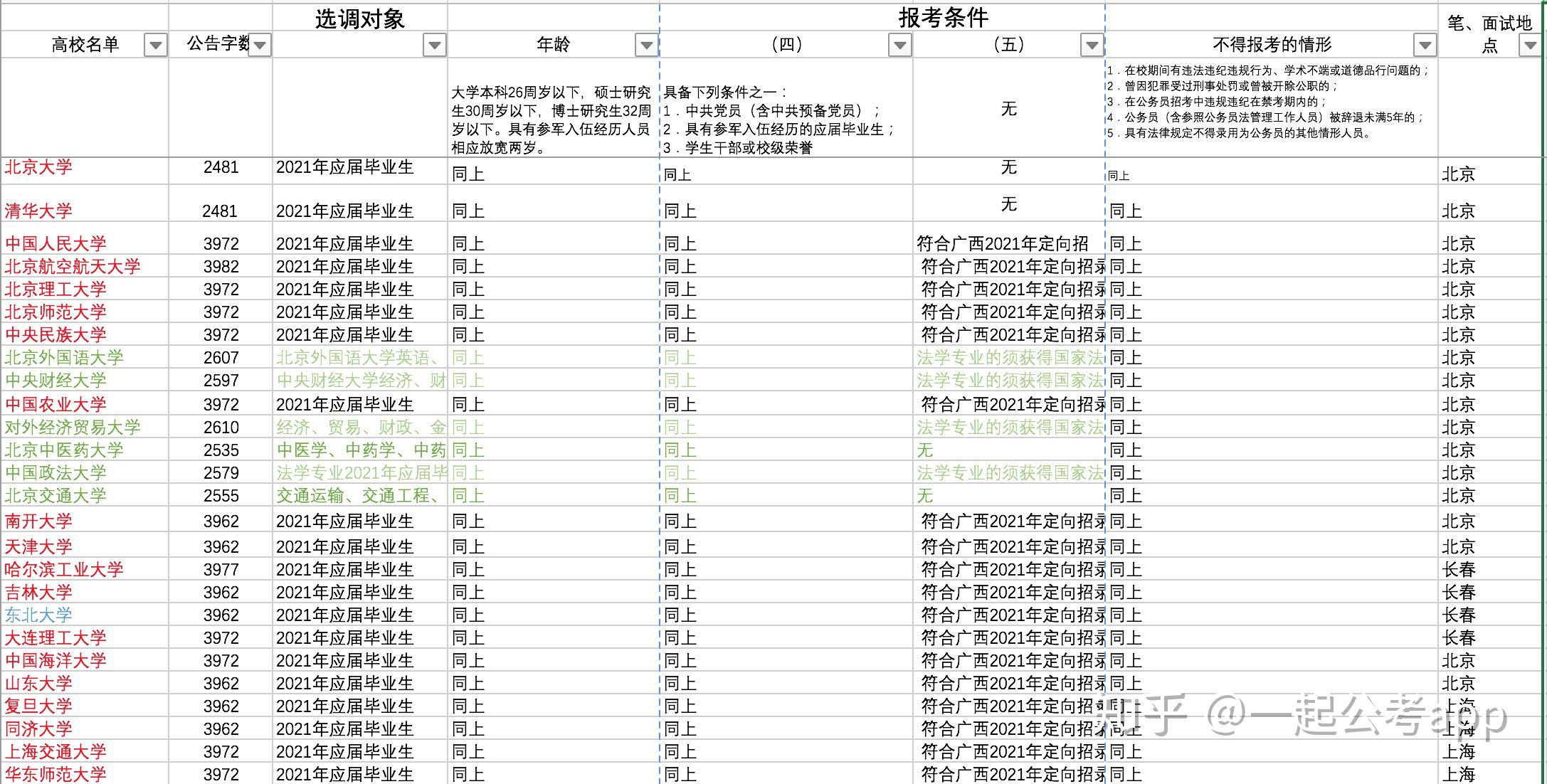Select the 同济大学 cell
The width and height of the screenshot is (1547, 784).
85,729
